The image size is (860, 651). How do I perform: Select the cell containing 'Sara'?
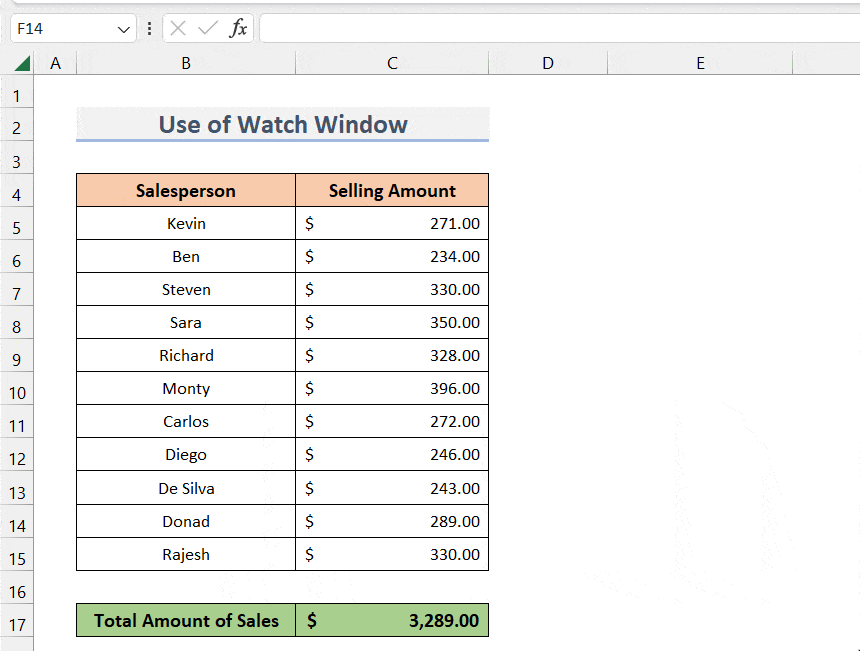186,322
